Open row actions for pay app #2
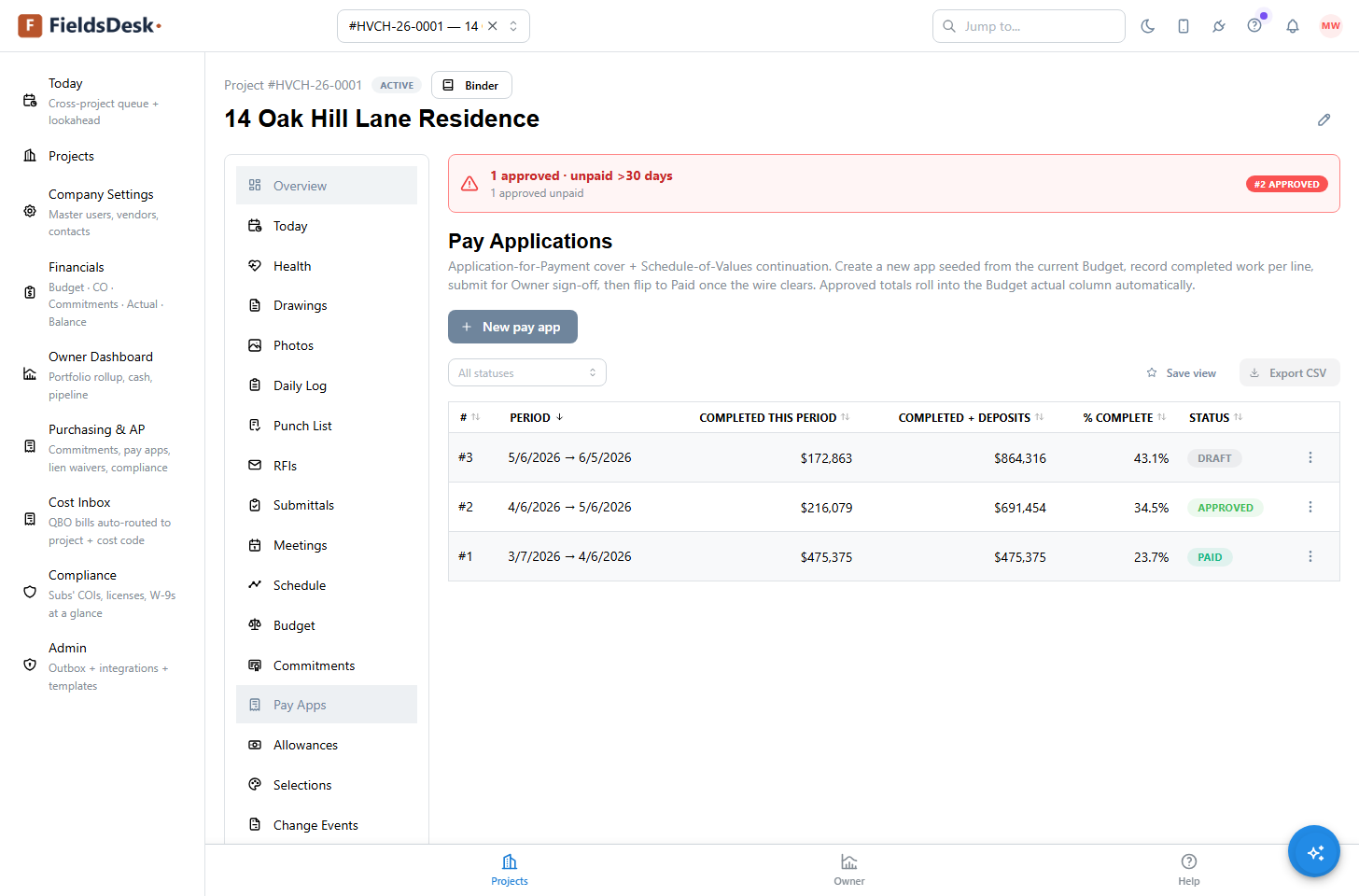 tap(1310, 507)
